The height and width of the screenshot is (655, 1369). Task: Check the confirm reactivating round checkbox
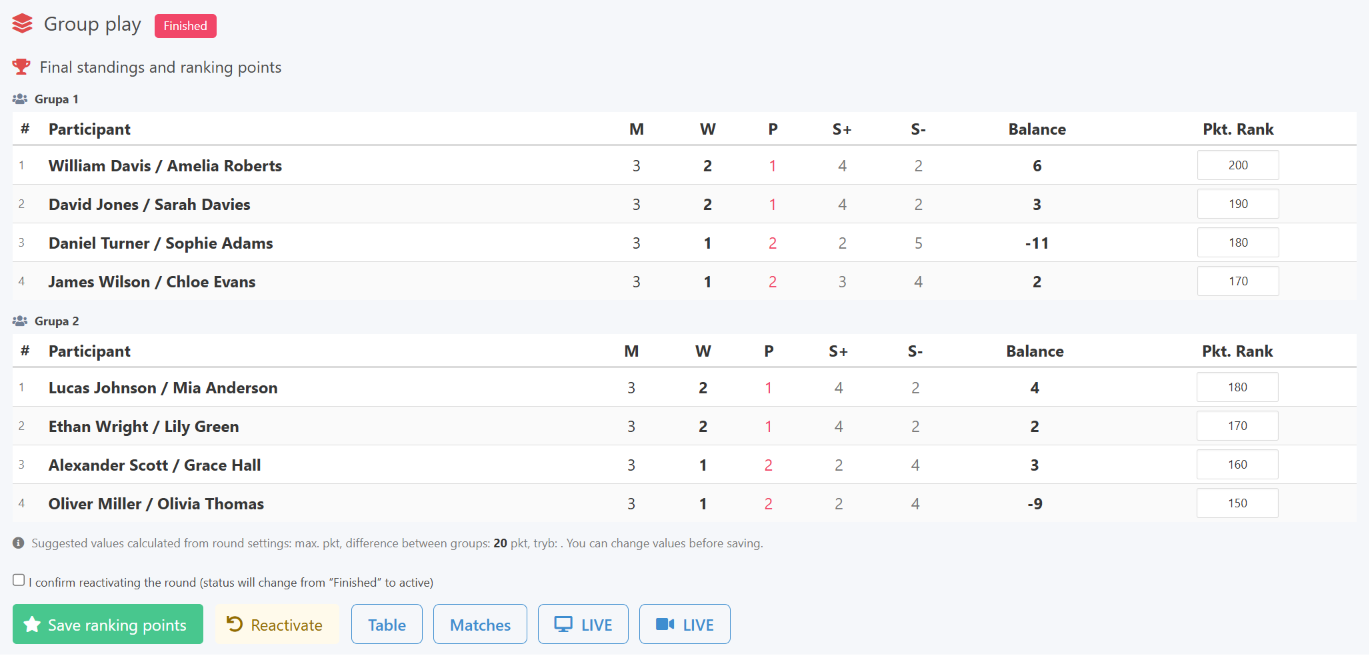[18, 580]
